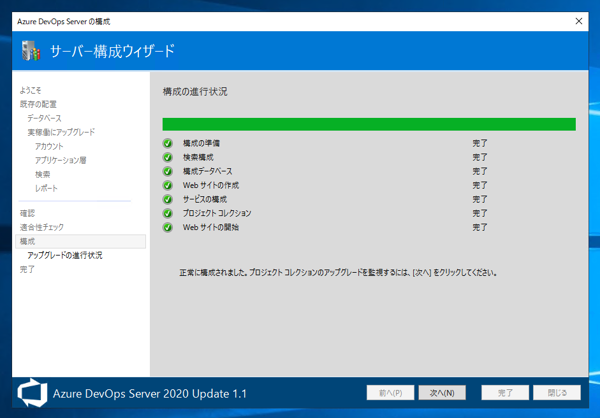Select 確認 step in sidebar
This screenshot has width=600, height=418.
click(27, 213)
